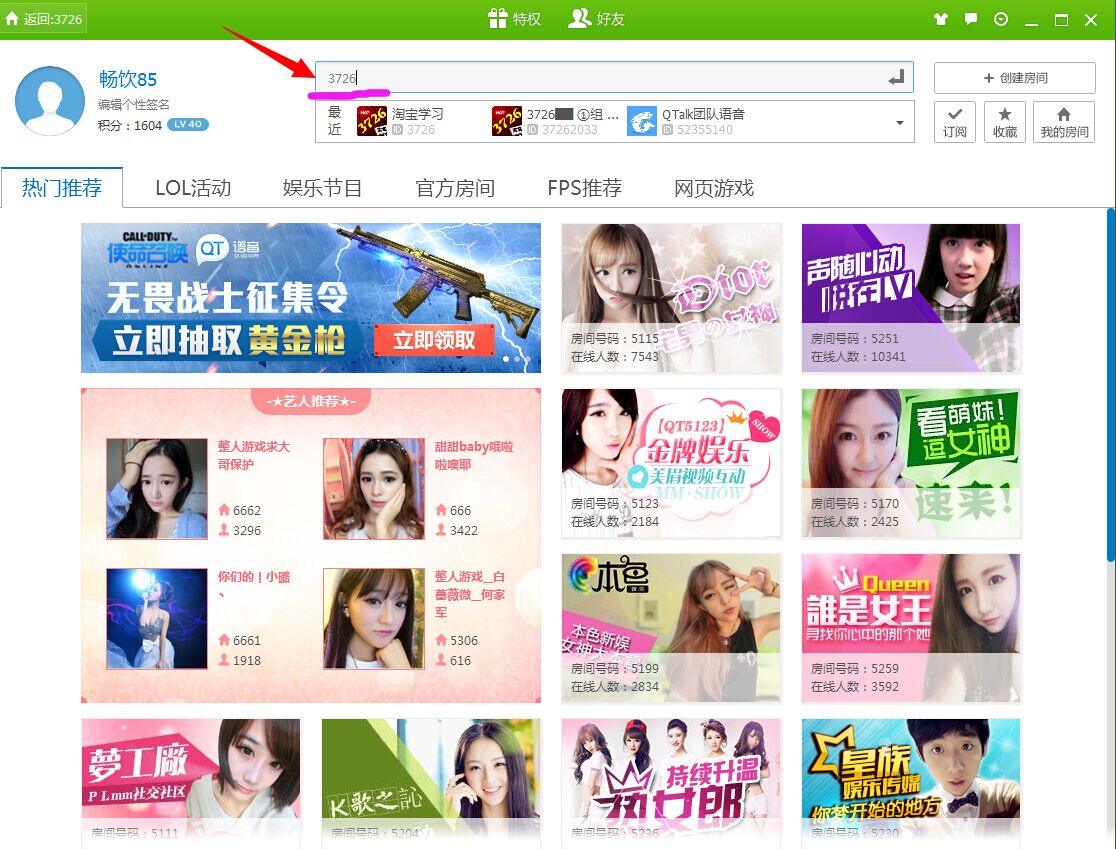Screen dimensions: 1116x849
Task: Open 我的房间 my rooms
Action: click(x=1063, y=122)
